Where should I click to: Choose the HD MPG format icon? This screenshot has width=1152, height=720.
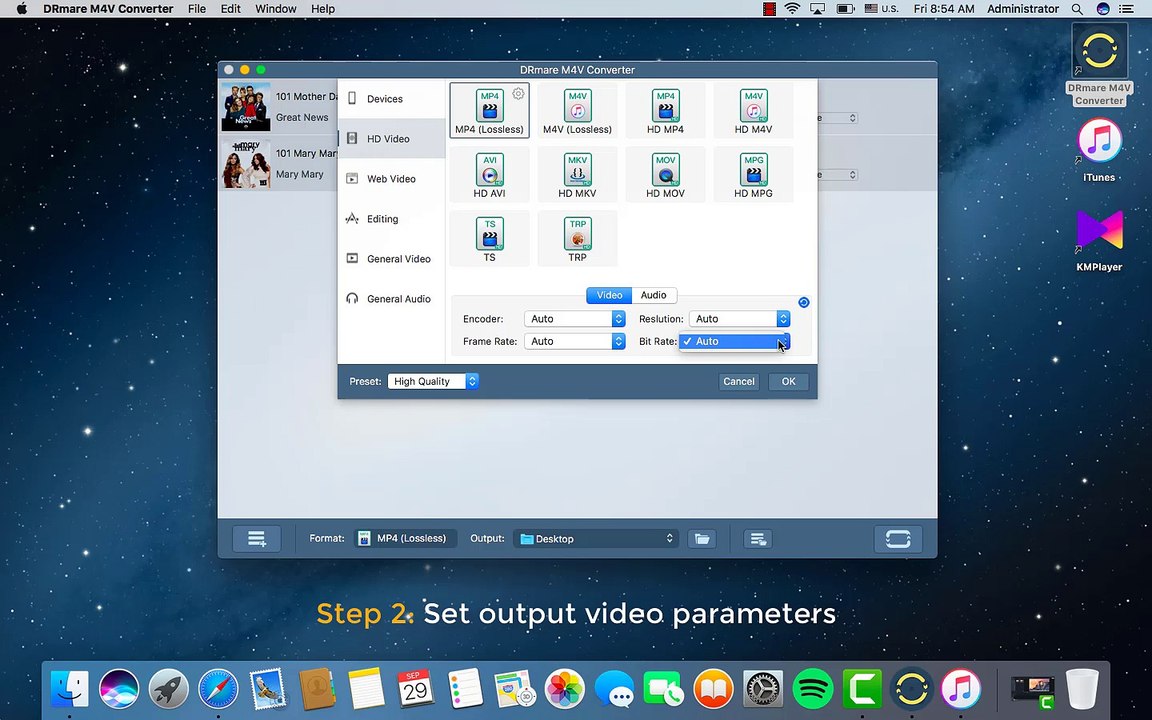tap(753, 175)
